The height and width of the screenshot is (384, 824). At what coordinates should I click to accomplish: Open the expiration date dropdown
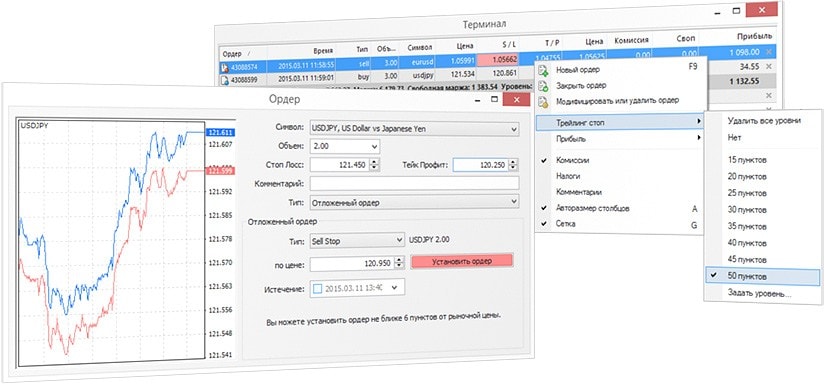click(x=395, y=287)
